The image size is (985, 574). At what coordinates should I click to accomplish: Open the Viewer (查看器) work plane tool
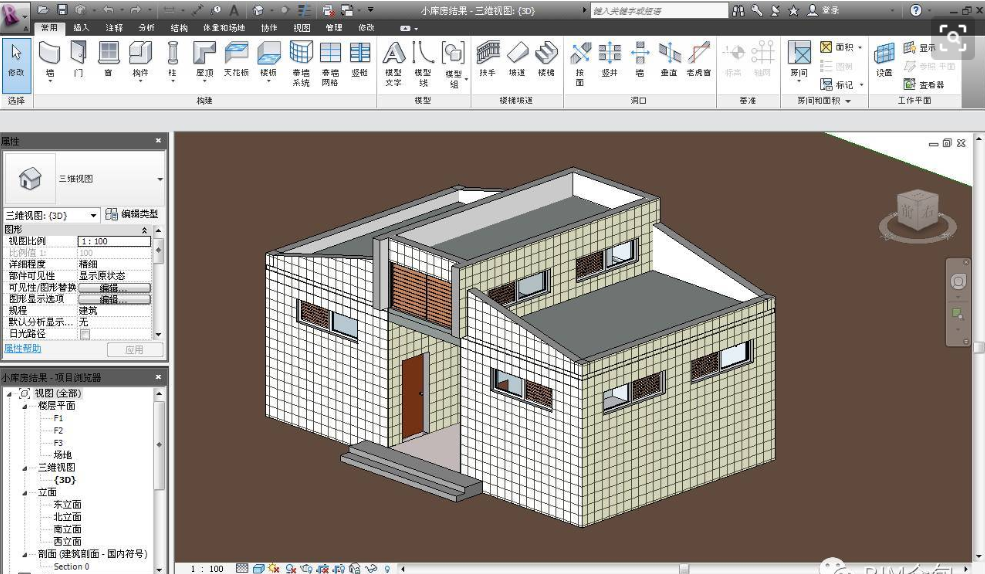(923, 84)
